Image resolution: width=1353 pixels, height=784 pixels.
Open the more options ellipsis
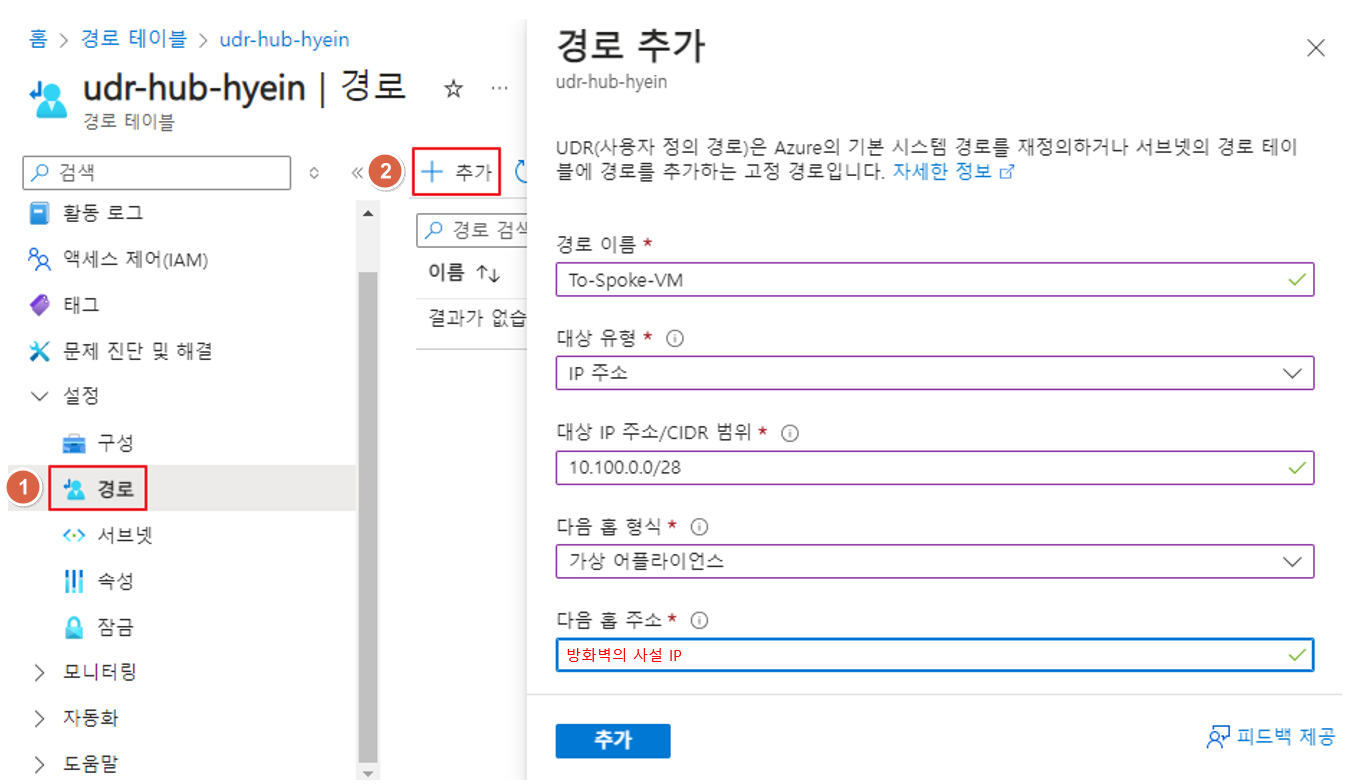click(500, 89)
